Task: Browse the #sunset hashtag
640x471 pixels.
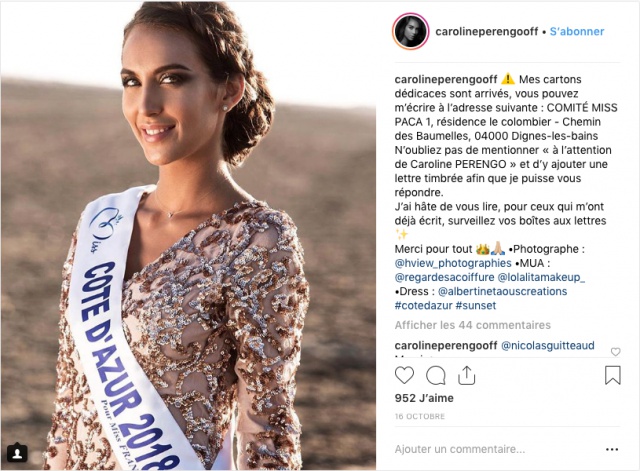Action: (476, 306)
